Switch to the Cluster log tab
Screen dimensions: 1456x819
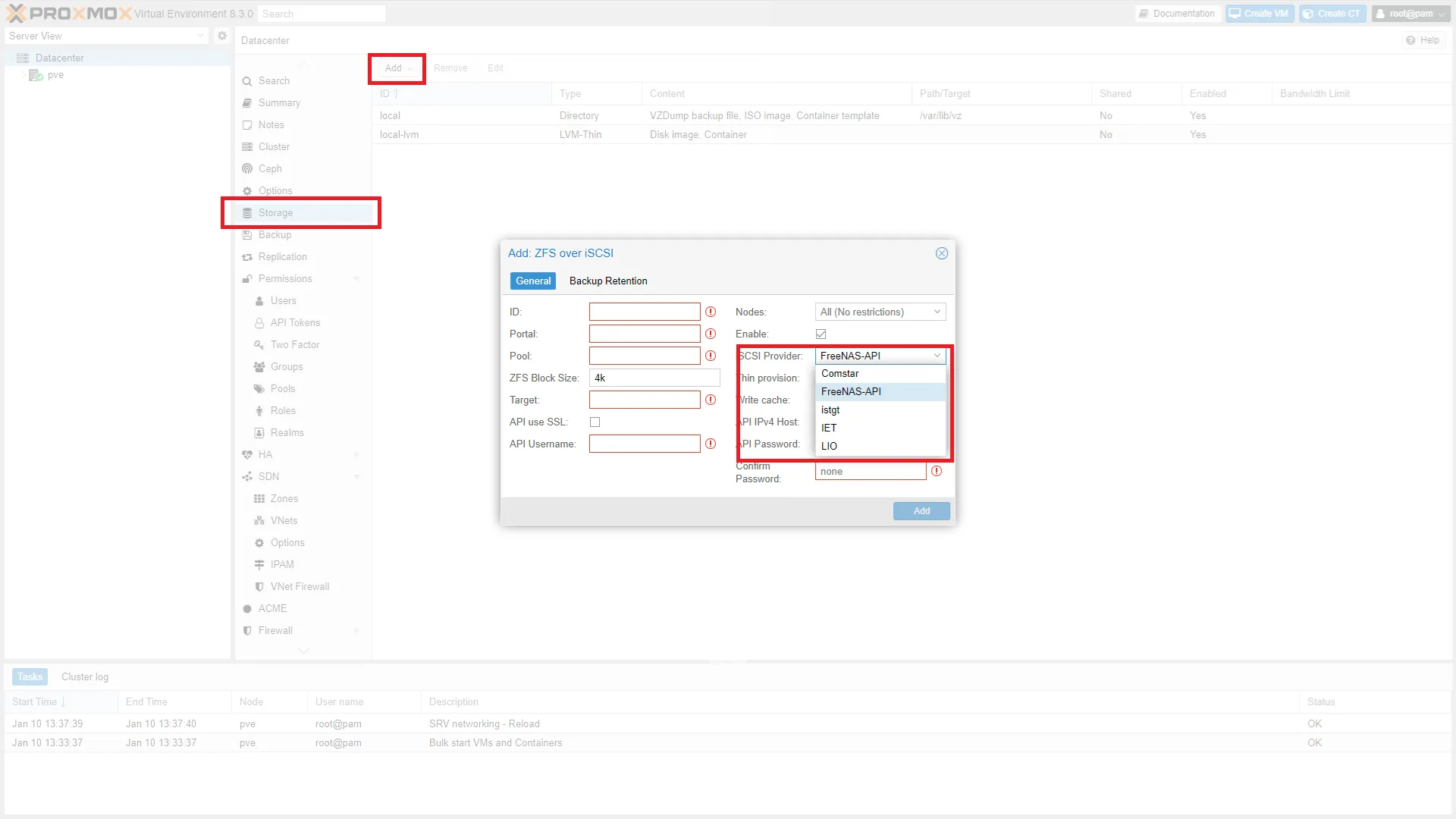coord(84,676)
